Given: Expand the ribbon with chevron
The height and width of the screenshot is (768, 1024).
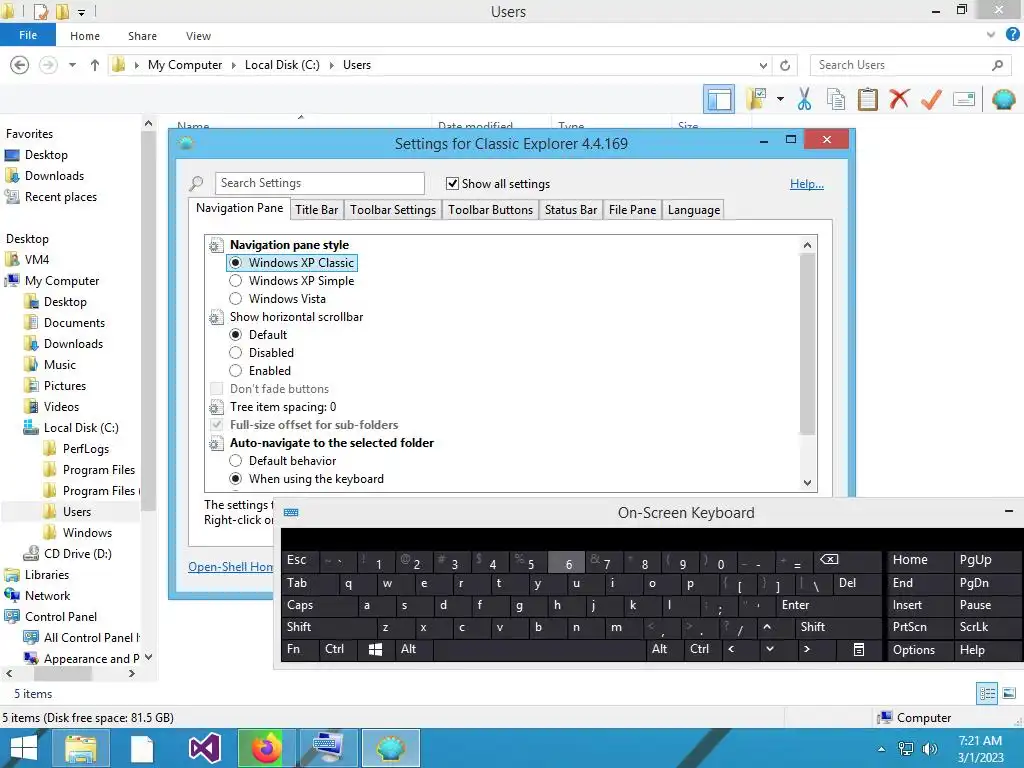Looking at the screenshot, I should coord(991,35).
